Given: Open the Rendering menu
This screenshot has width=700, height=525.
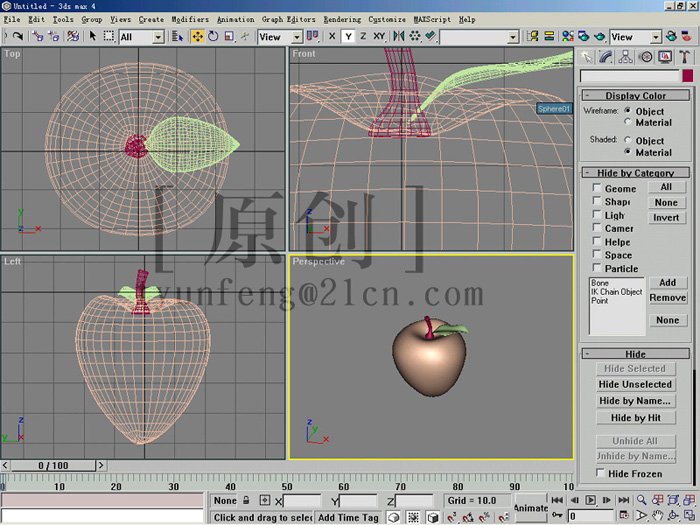Looking at the screenshot, I should pos(342,19).
